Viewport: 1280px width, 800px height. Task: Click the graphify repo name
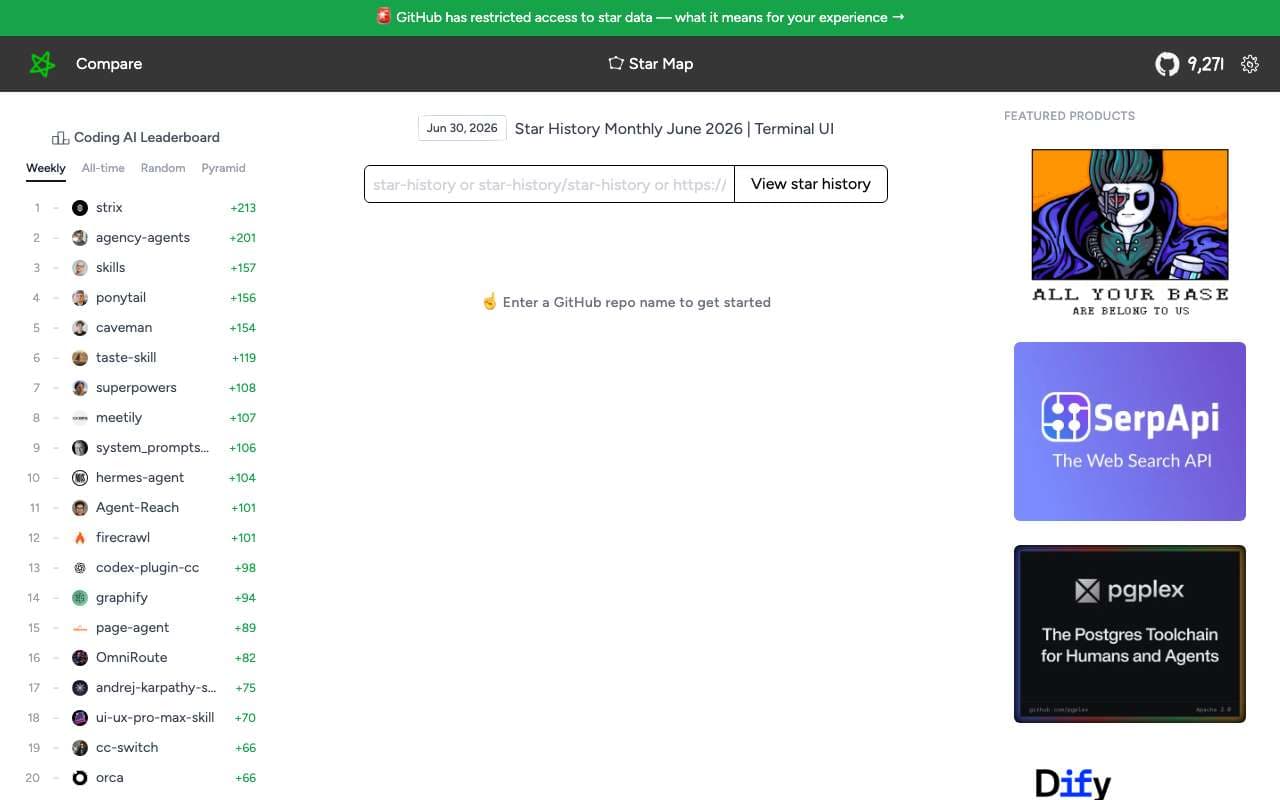(x=122, y=598)
